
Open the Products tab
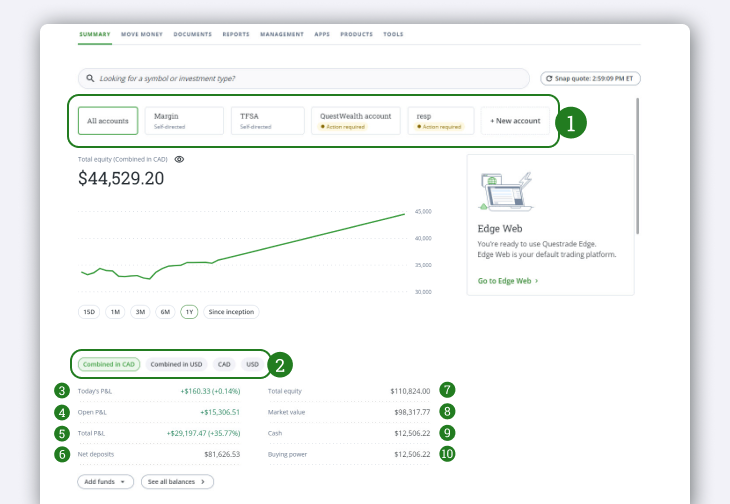pyautogui.click(x=357, y=34)
